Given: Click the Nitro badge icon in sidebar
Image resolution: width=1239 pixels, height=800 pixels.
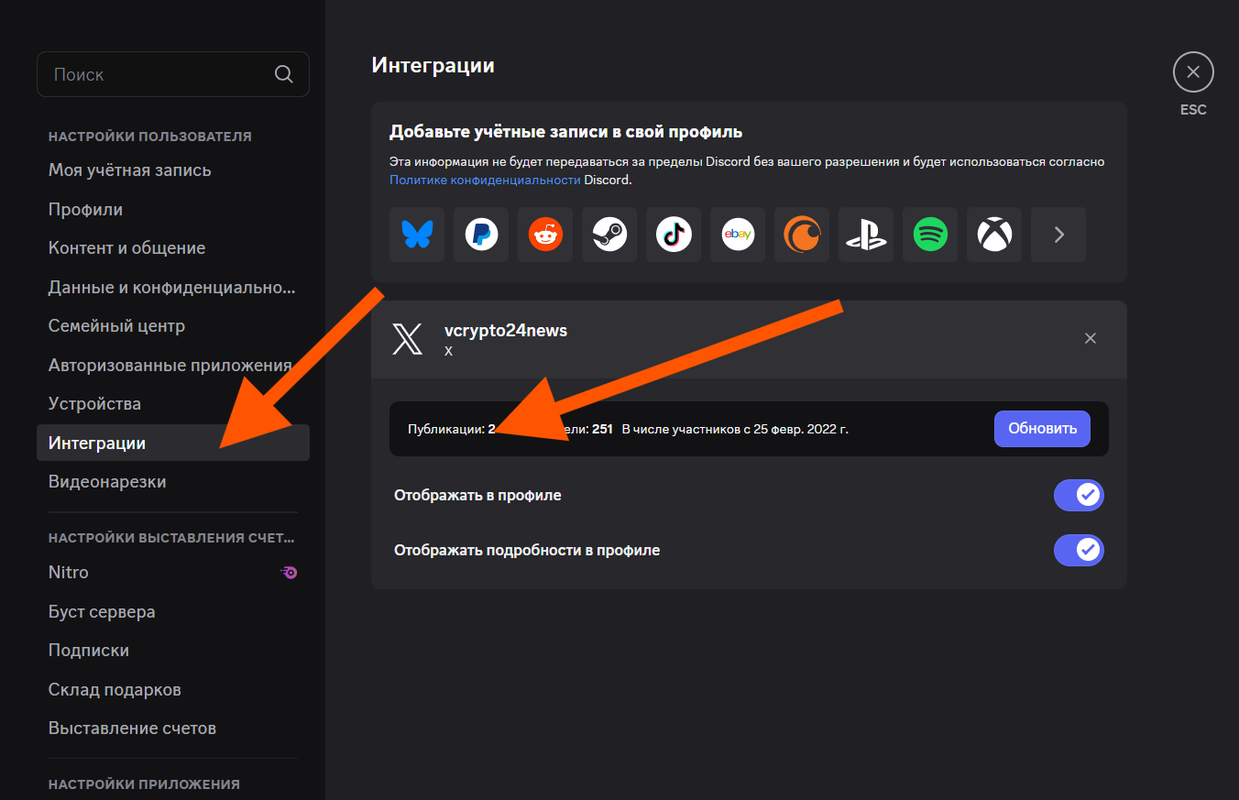Looking at the screenshot, I should pyautogui.click(x=289, y=573).
